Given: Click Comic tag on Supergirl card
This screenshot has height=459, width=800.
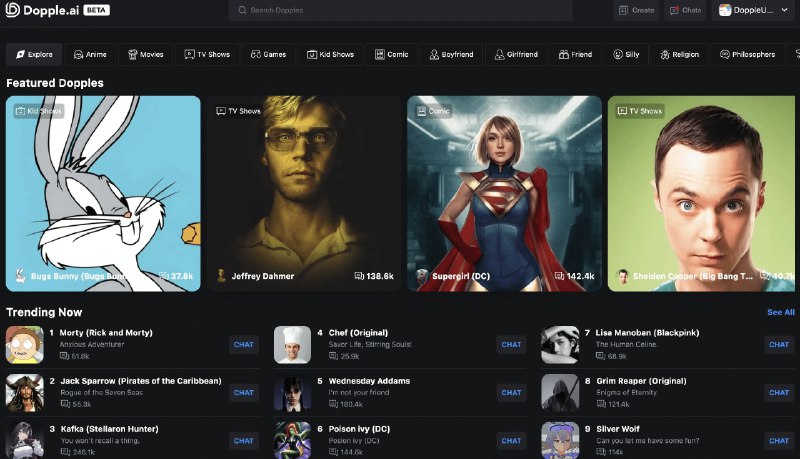Looking at the screenshot, I should coord(434,111).
